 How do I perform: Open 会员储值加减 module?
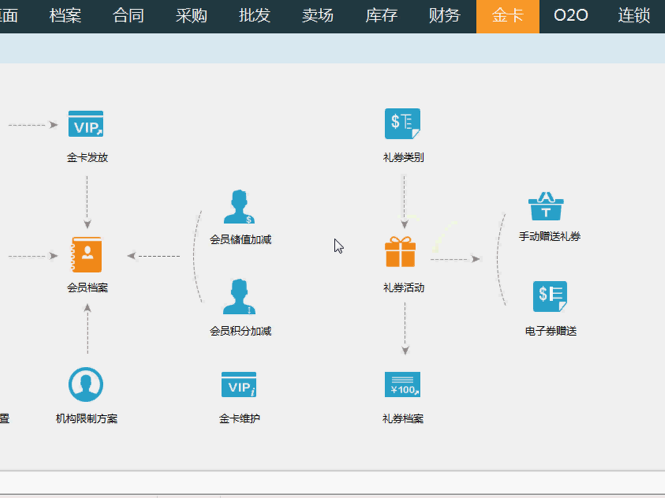click(x=239, y=207)
